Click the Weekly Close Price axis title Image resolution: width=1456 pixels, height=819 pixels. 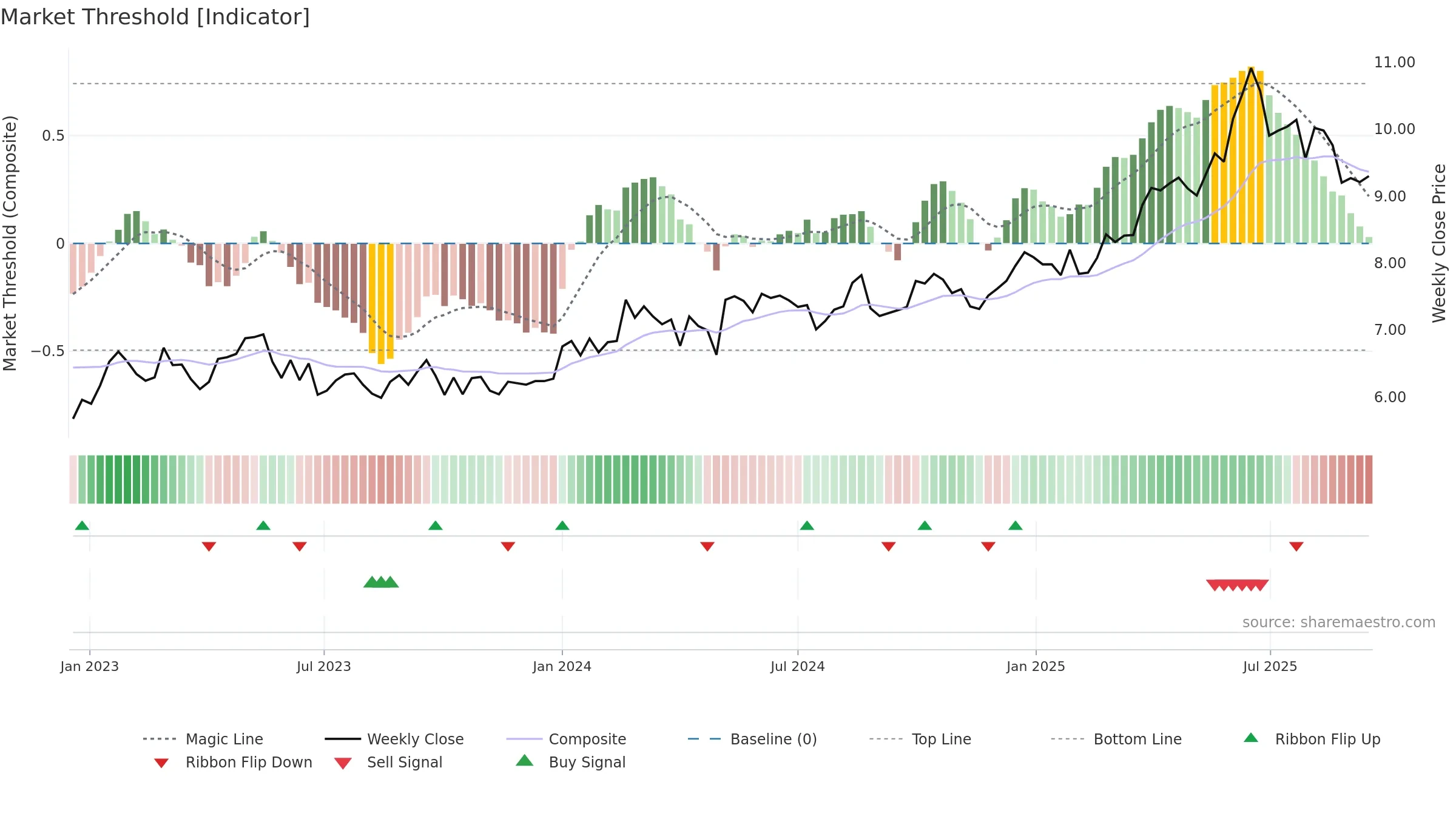(x=1439, y=243)
